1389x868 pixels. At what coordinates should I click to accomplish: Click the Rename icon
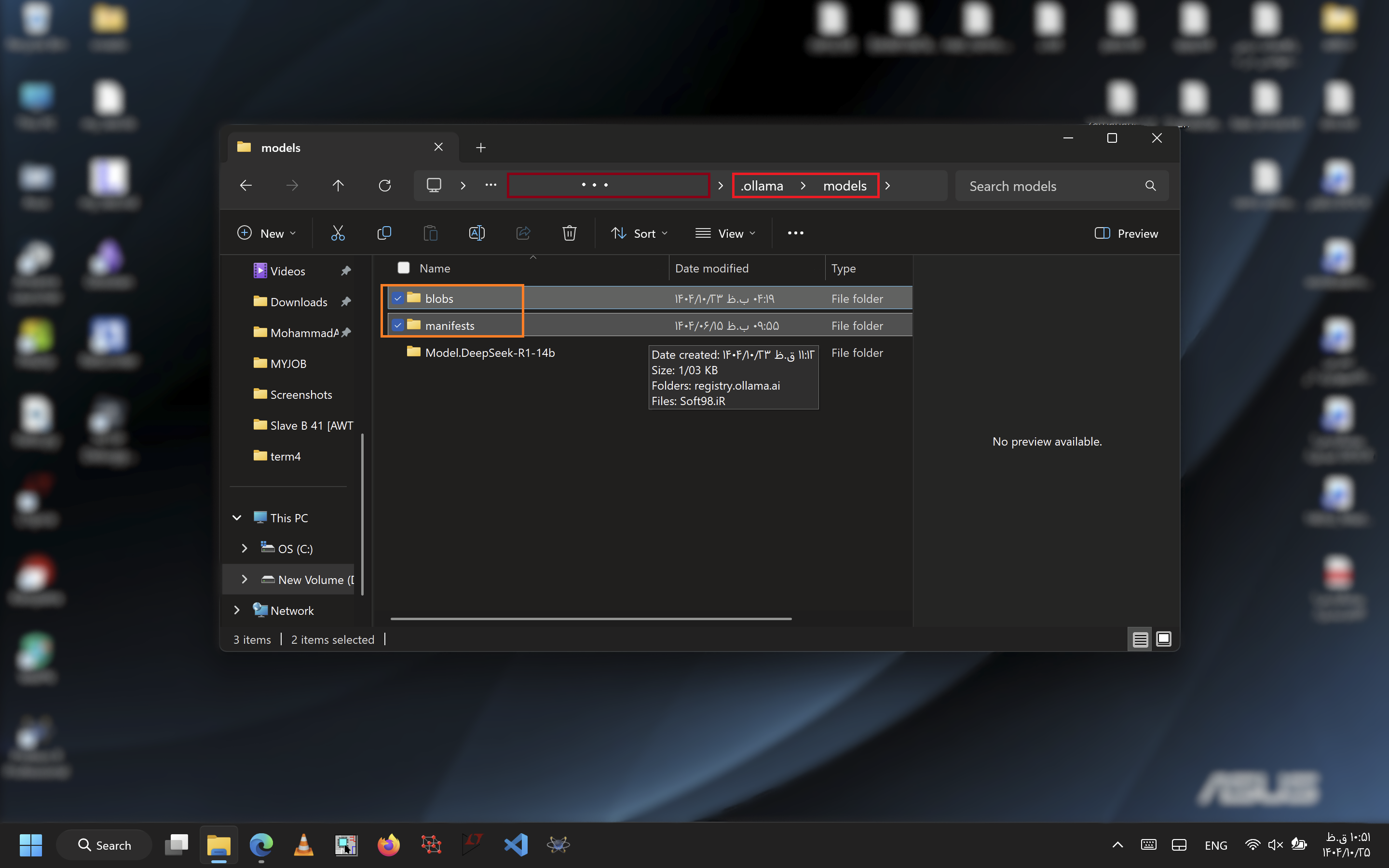477,233
